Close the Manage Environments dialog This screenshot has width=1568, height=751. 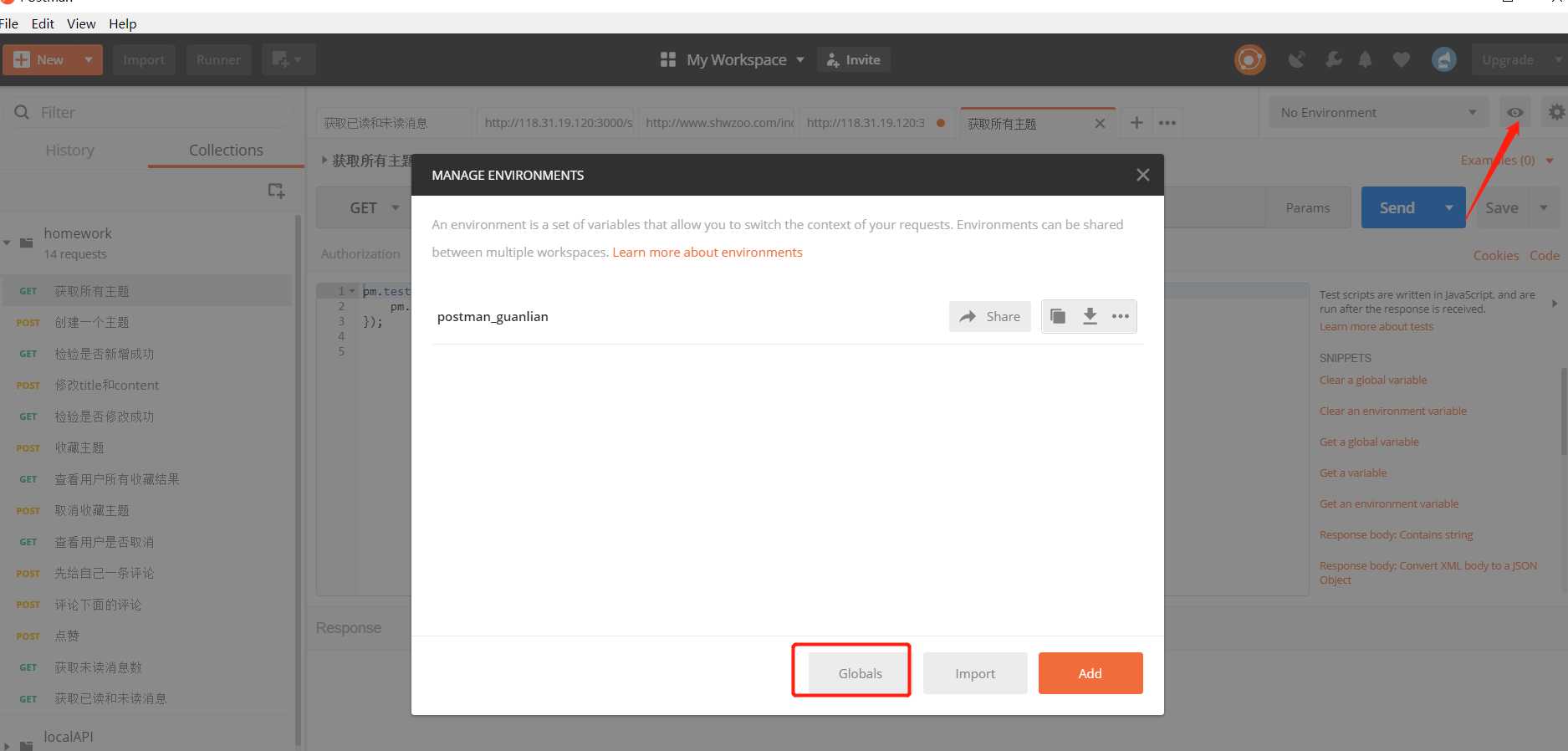pos(1143,175)
